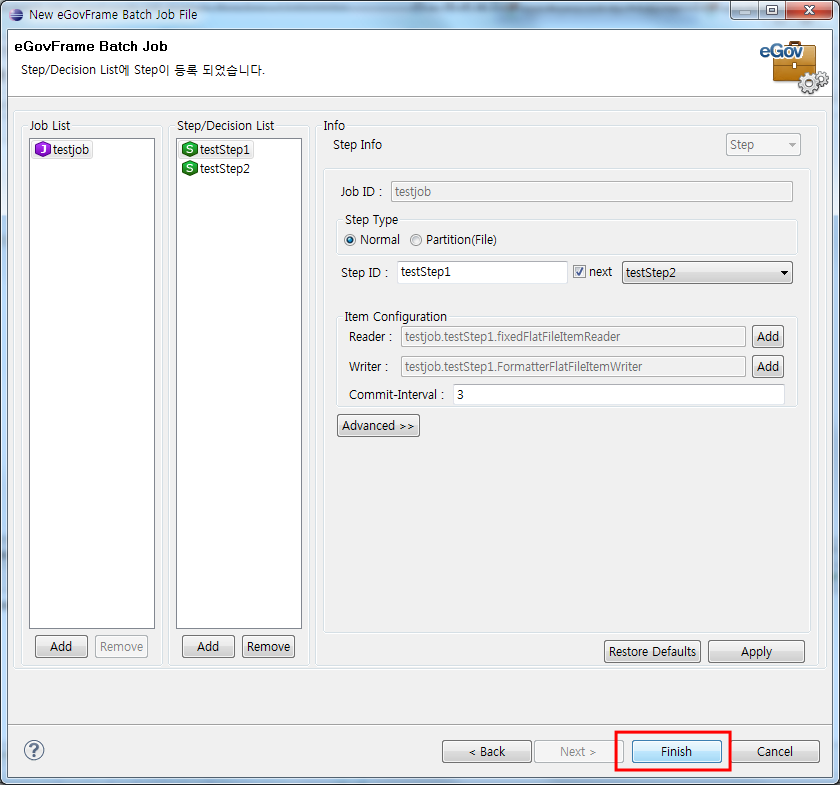The height and width of the screenshot is (785, 840).
Task: Expand the Advanced >> section
Action: click(378, 425)
